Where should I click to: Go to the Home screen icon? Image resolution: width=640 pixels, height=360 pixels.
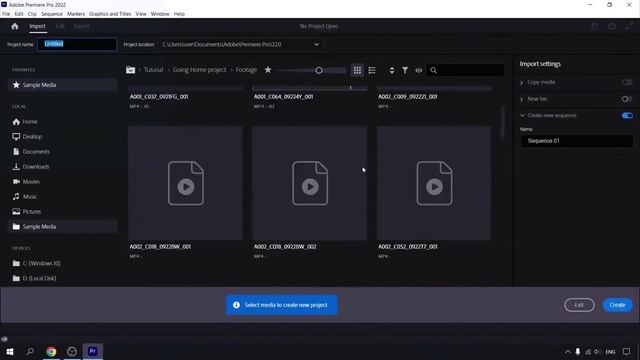click(x=15, y=26)
